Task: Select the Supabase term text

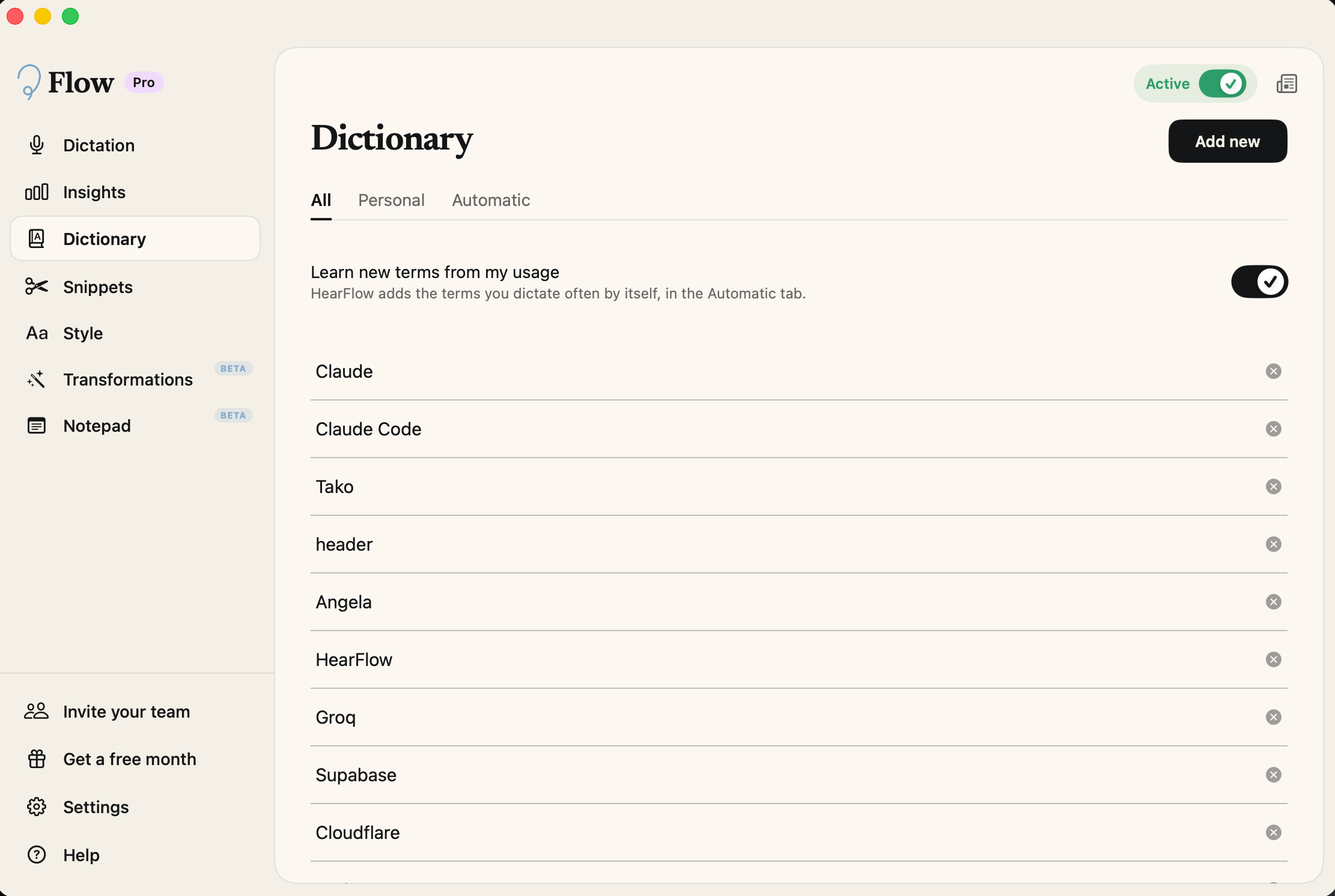Action: (x=356, y=775)
